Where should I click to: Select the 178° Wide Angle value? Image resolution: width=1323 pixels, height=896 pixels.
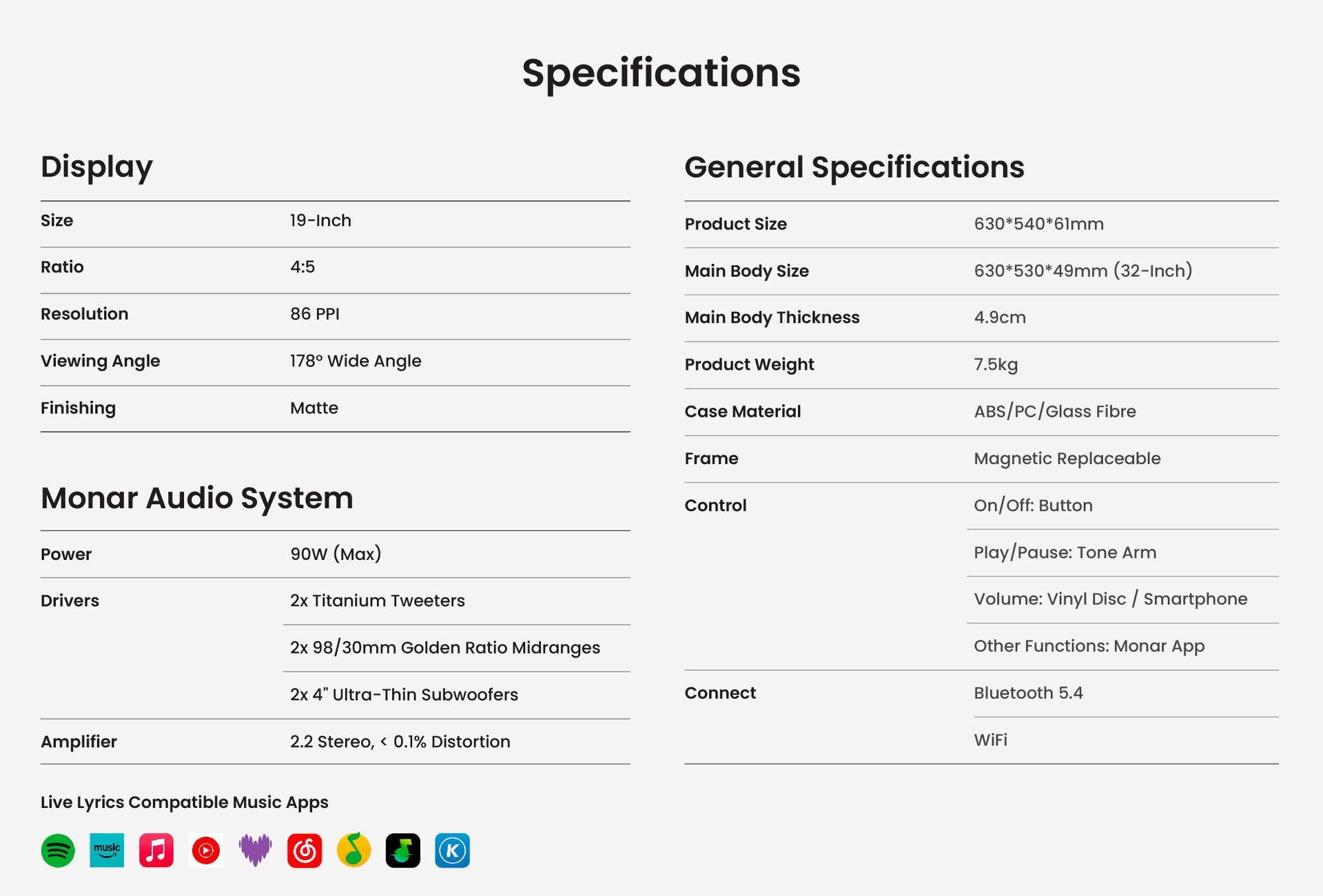click(x=356, y=361)
